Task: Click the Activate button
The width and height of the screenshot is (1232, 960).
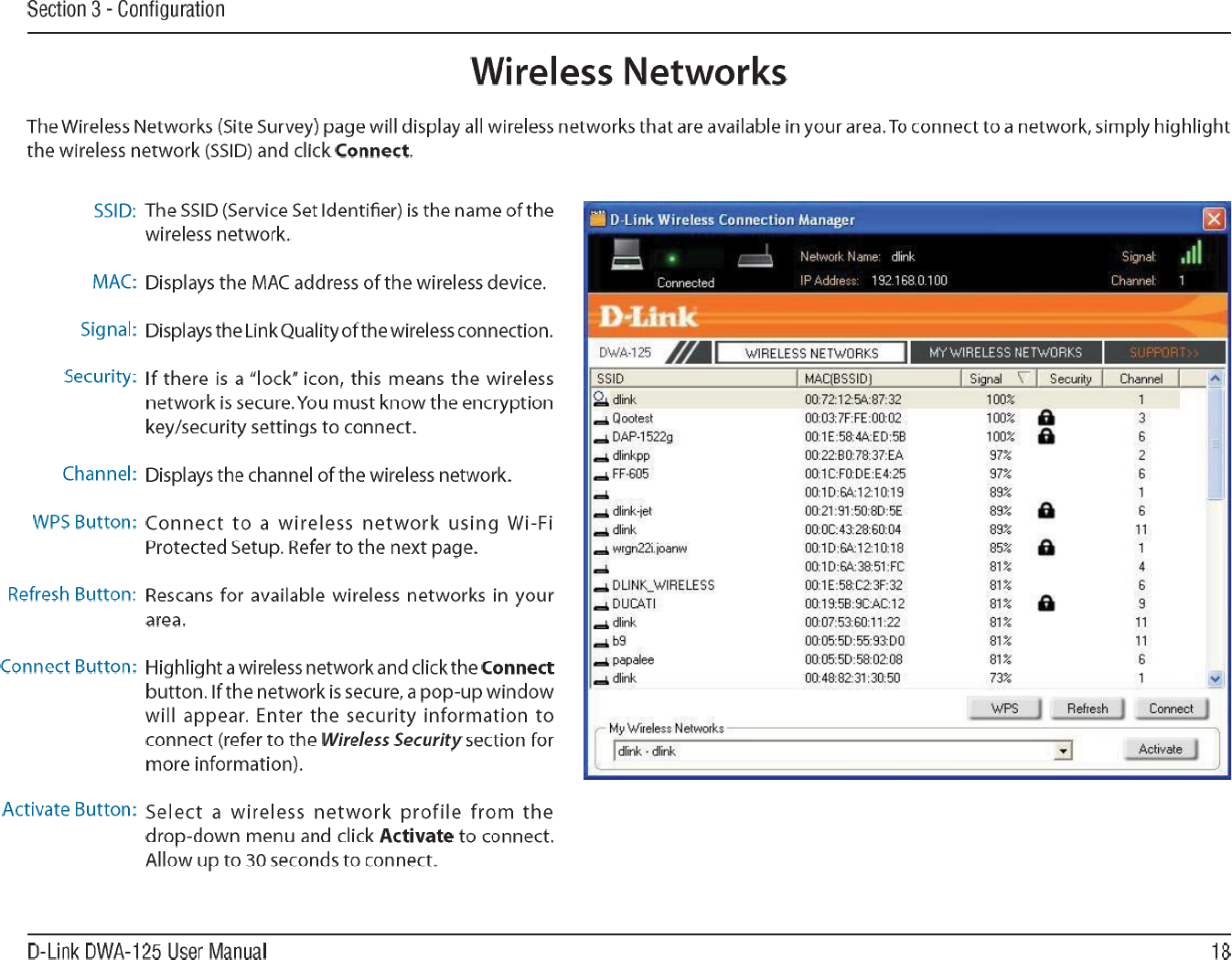Action: (1160, 749)
